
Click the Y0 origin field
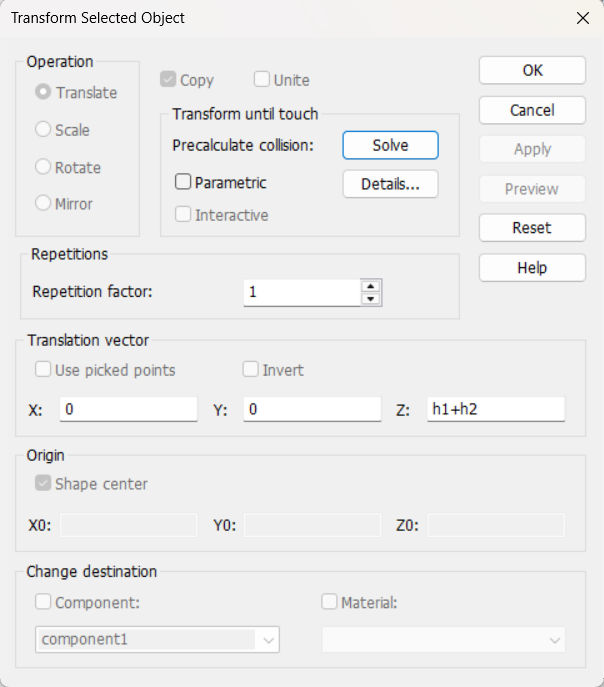312,525
